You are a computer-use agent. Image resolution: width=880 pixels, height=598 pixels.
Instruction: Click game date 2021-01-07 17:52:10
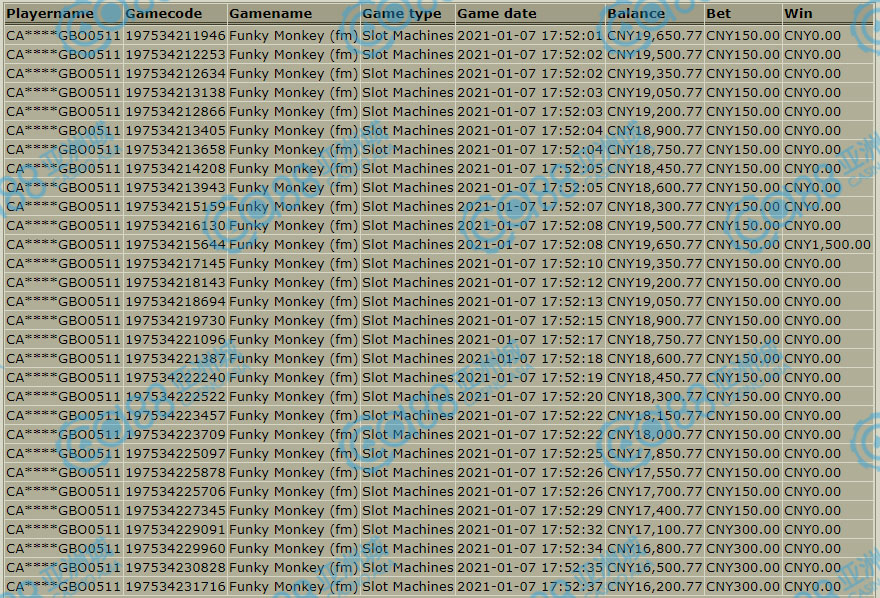tap(530, 264)
